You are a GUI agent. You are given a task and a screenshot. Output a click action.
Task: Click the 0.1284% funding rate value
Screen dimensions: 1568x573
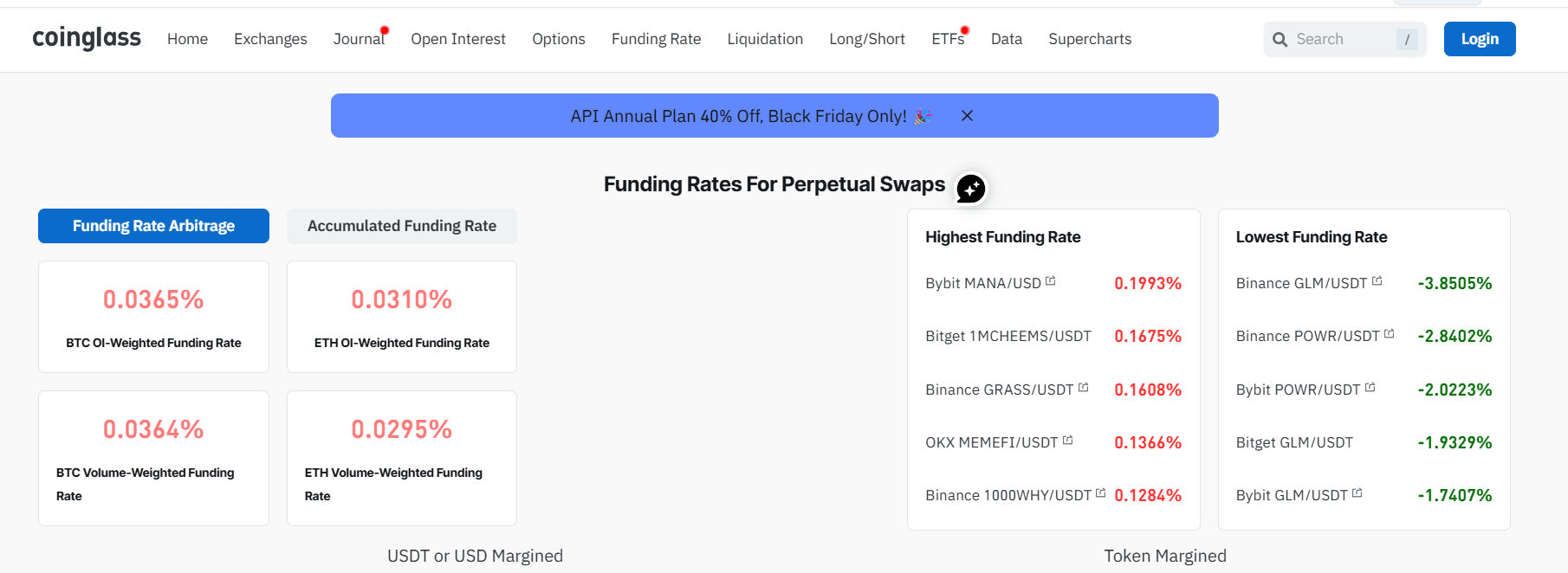[x=1148, y=495]
